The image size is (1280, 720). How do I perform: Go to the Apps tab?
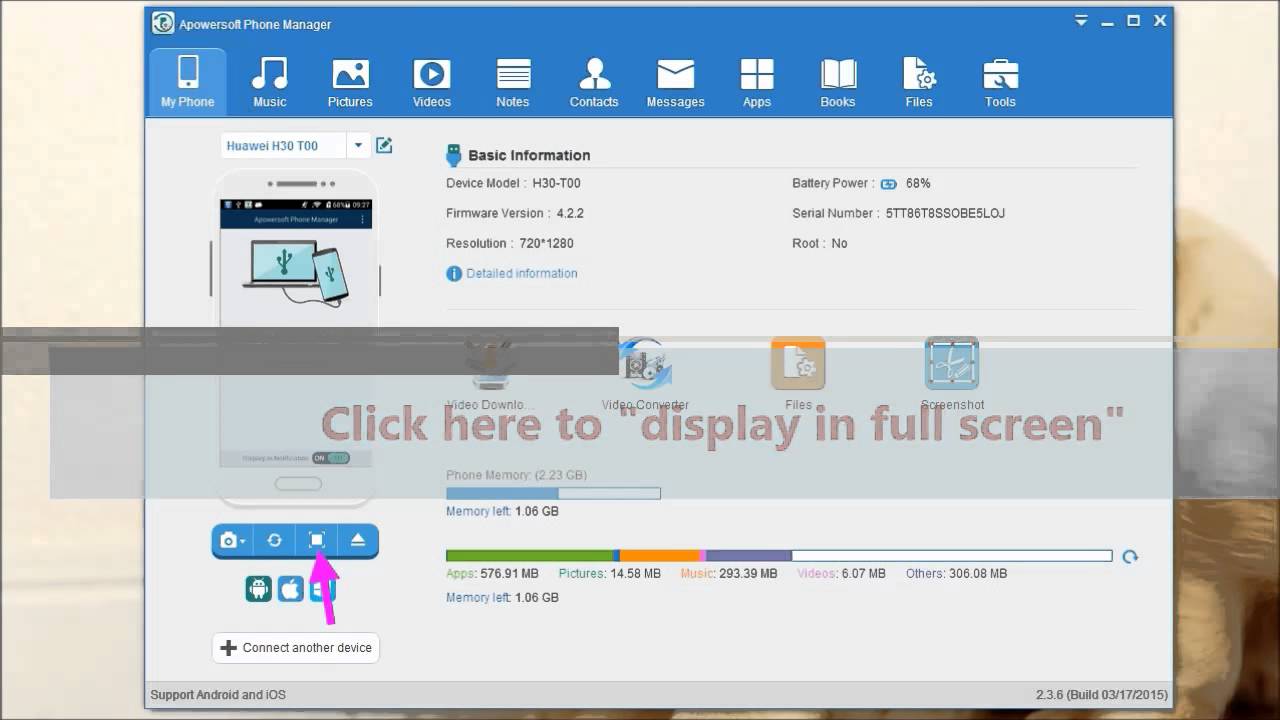[757, 81]
